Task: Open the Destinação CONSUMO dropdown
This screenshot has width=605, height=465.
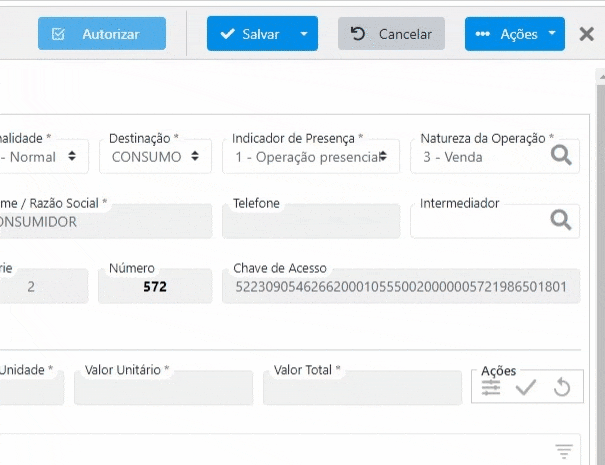Action: (x=155, y=157)
